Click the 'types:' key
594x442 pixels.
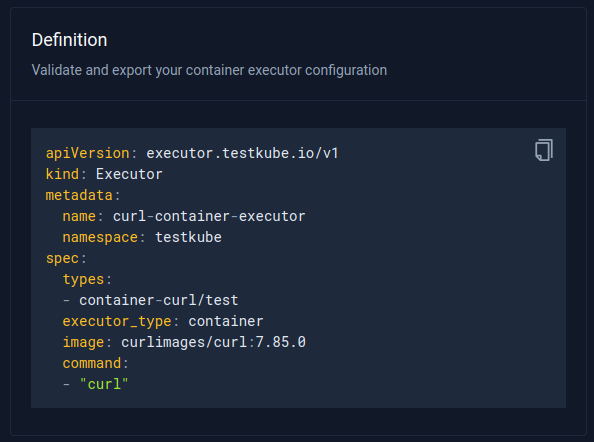click(x=87, y=280)
